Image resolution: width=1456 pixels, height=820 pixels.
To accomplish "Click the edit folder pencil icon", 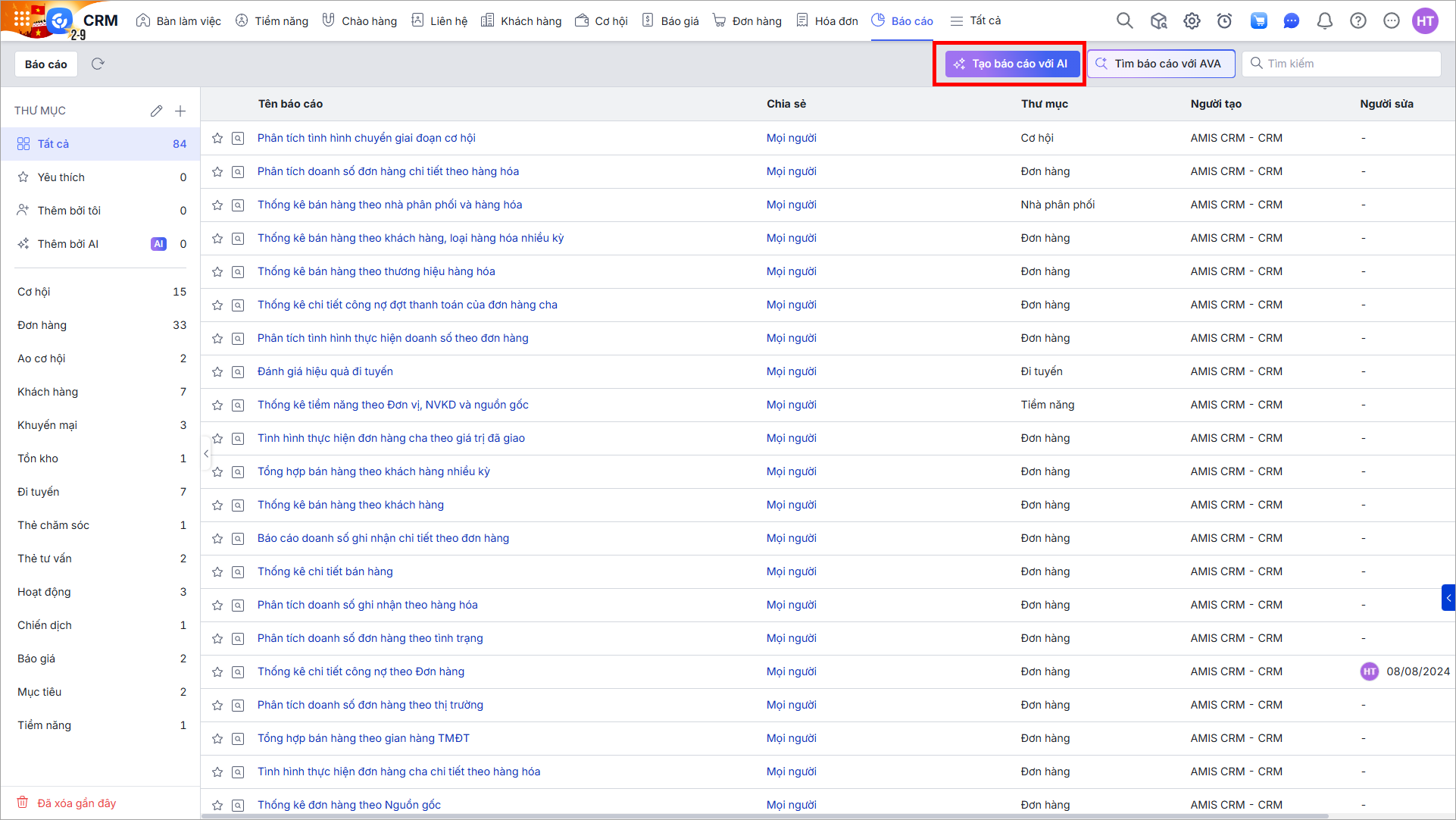I will pyautogui.click(x=156, y=111).
